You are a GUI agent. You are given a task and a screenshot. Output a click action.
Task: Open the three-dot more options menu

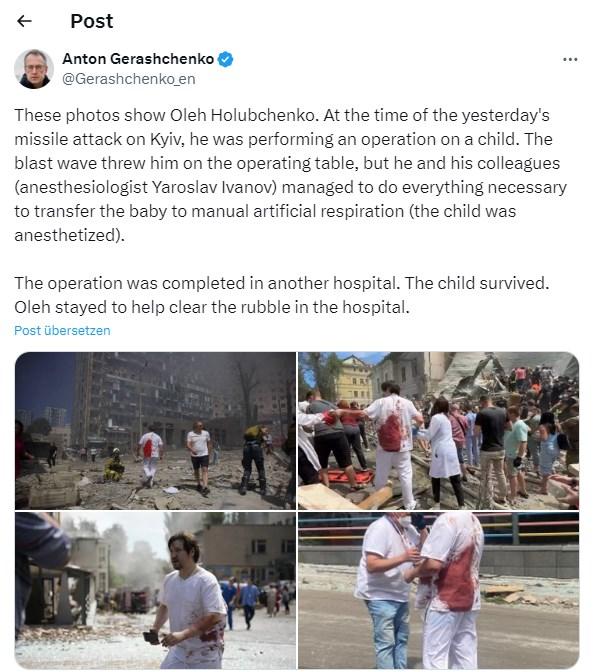(x=570, y=59)
